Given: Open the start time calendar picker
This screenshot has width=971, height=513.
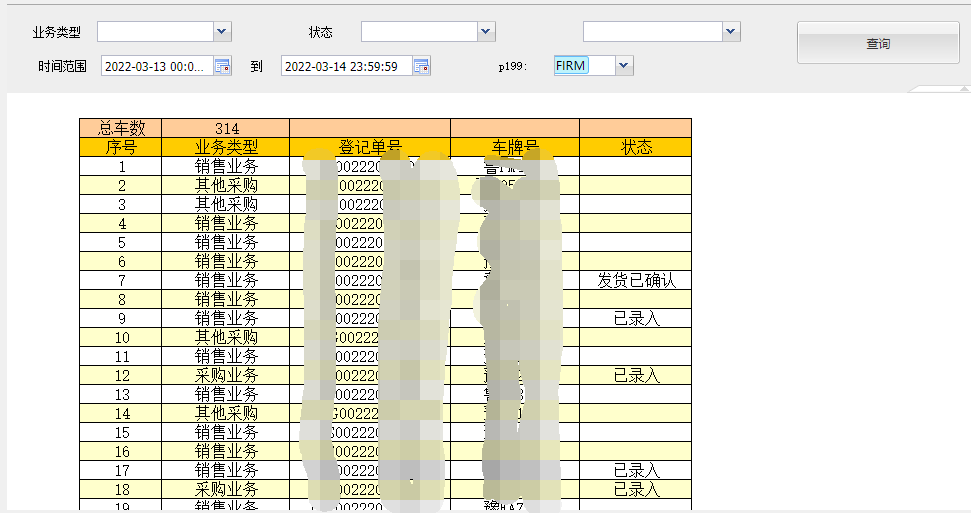Looking at the screenshot, I should 222,66.
